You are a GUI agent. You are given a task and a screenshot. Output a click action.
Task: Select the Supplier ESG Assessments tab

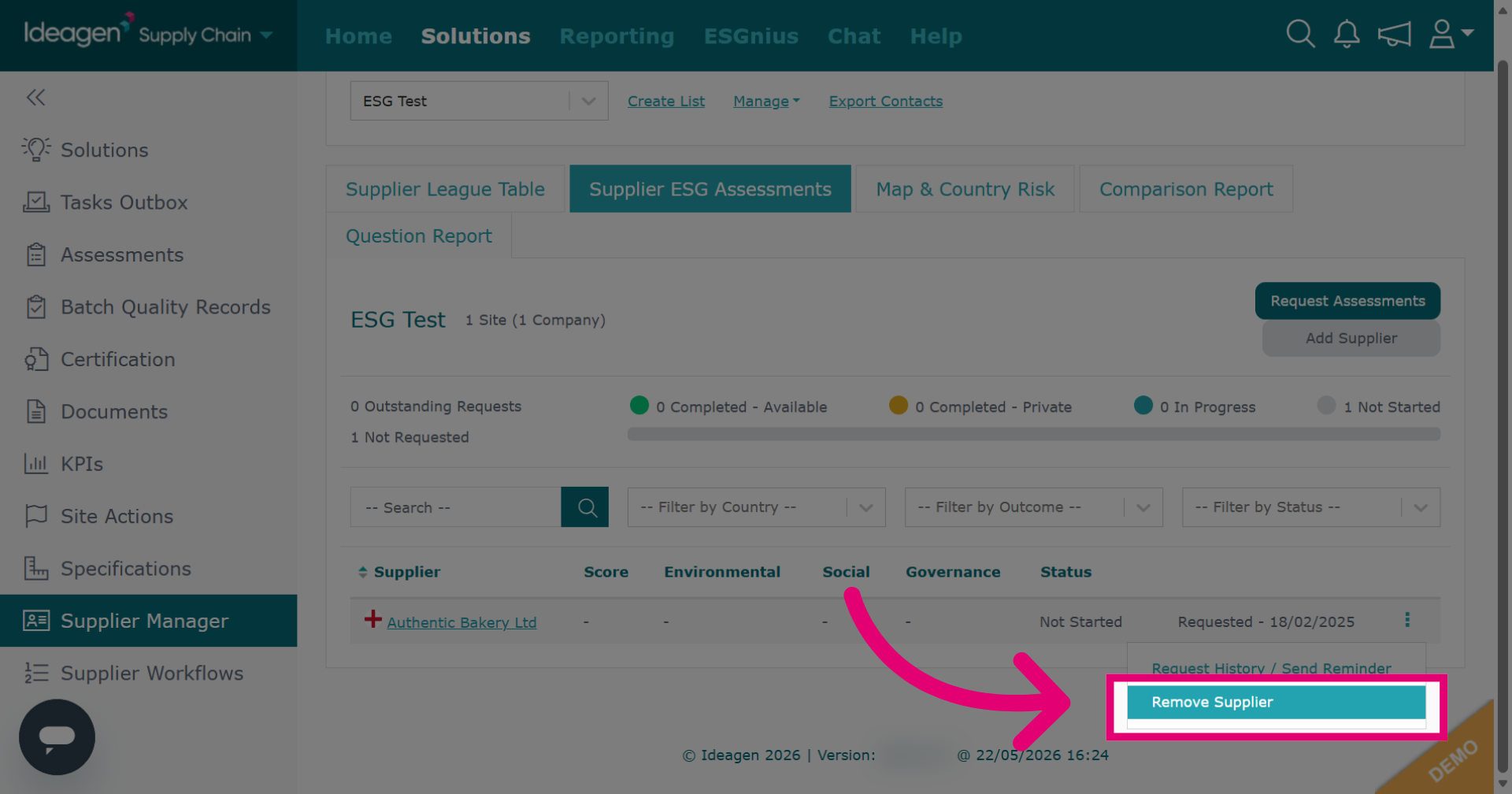click(x=710, y=189)
